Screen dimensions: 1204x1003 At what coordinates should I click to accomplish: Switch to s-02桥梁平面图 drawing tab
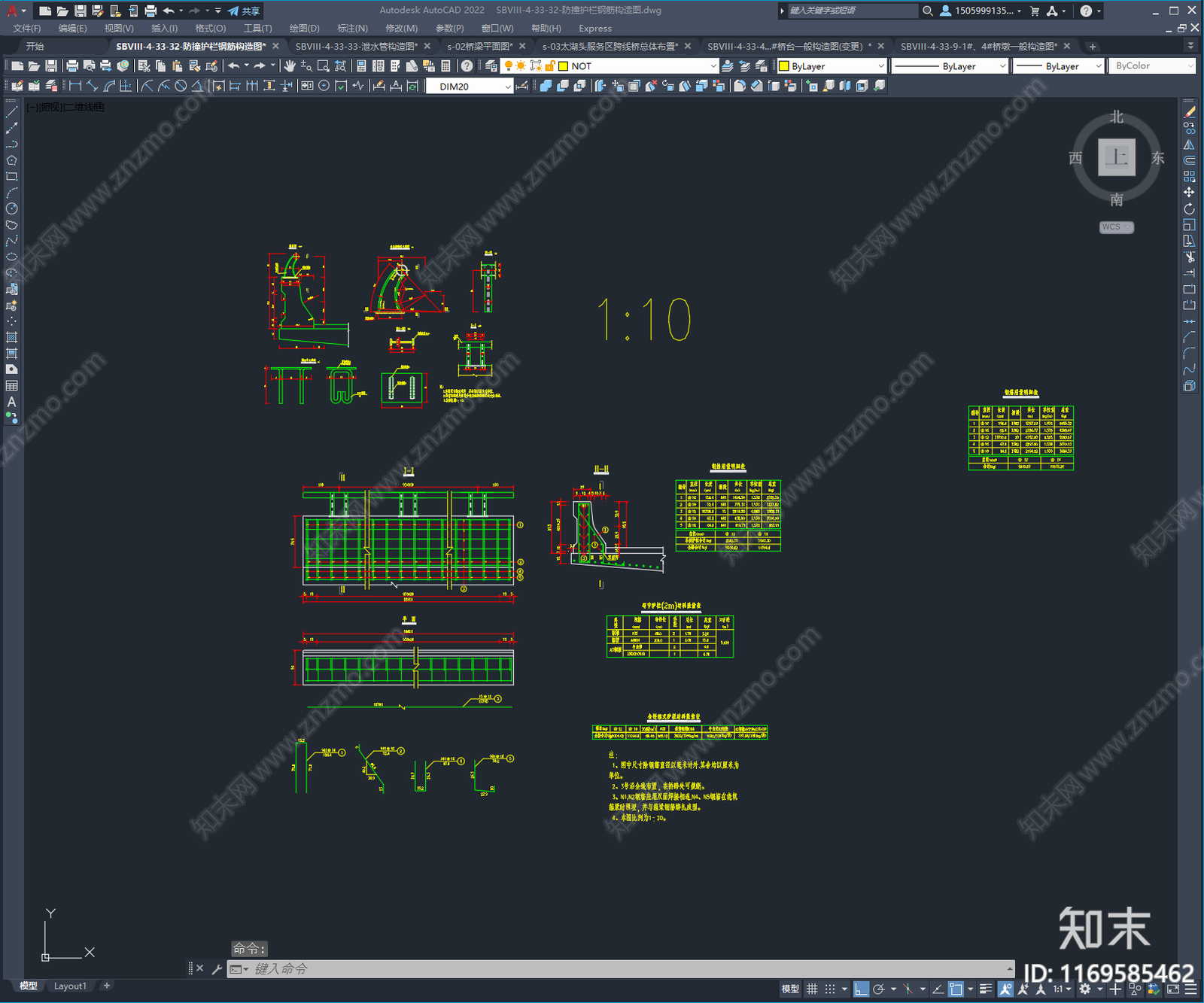coord(480,47)
